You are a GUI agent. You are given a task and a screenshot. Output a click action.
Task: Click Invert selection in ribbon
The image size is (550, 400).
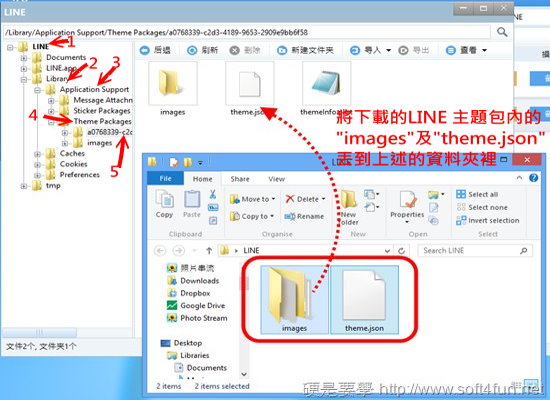pos(488,220)
